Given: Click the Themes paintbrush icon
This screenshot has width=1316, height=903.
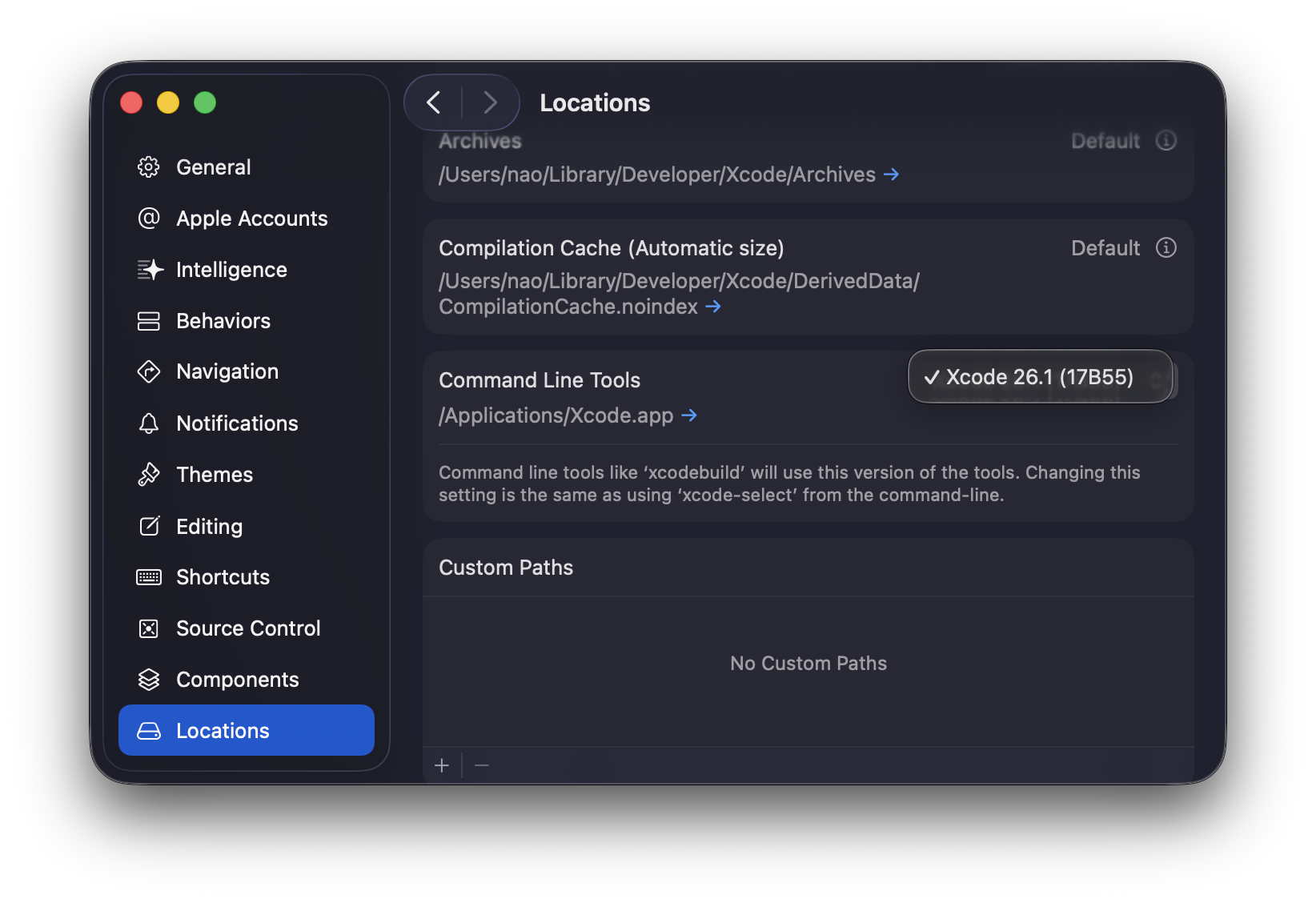Looking at the screenshot, I should click(149, 475).
